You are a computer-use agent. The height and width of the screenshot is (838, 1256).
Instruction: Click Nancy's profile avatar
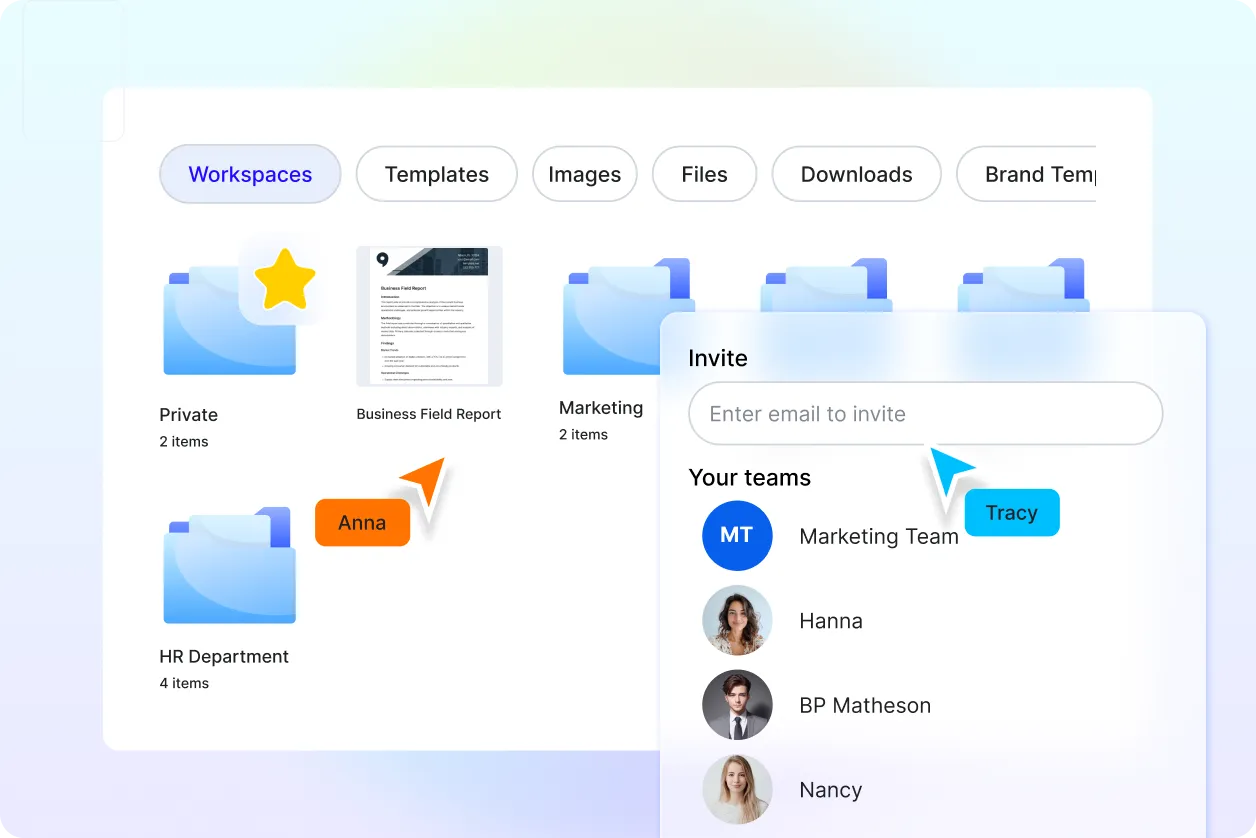pos(737,790)
